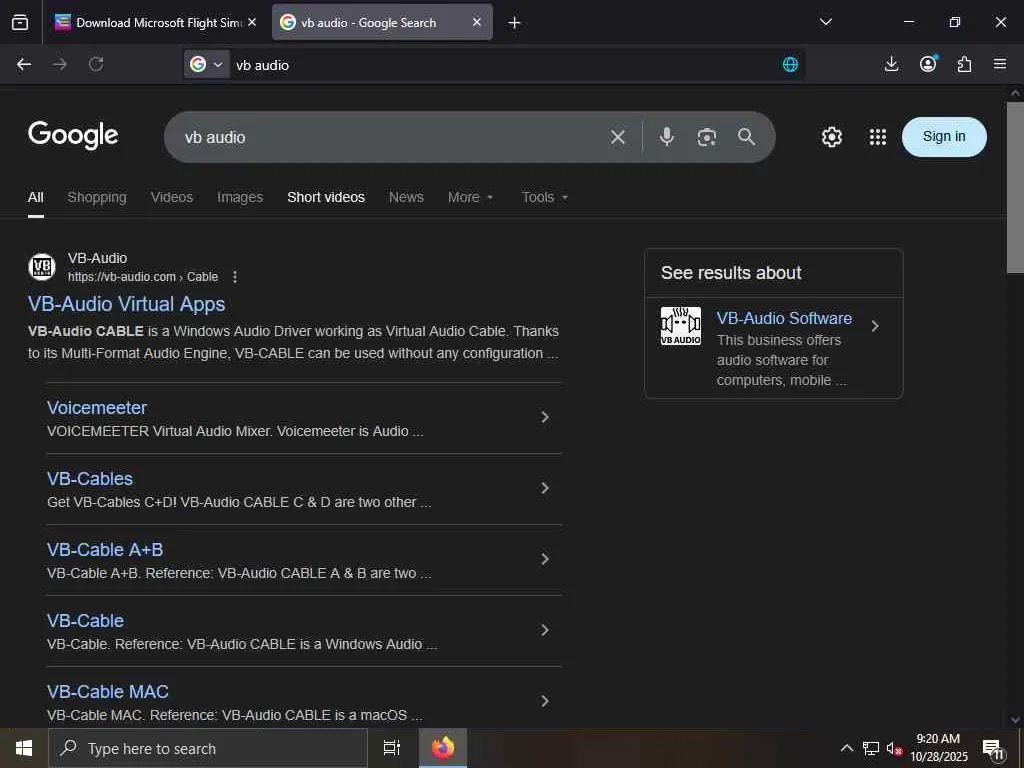1024x768 pixels.
Task: Open the Firefox account icon
Action: click(928, 63)
